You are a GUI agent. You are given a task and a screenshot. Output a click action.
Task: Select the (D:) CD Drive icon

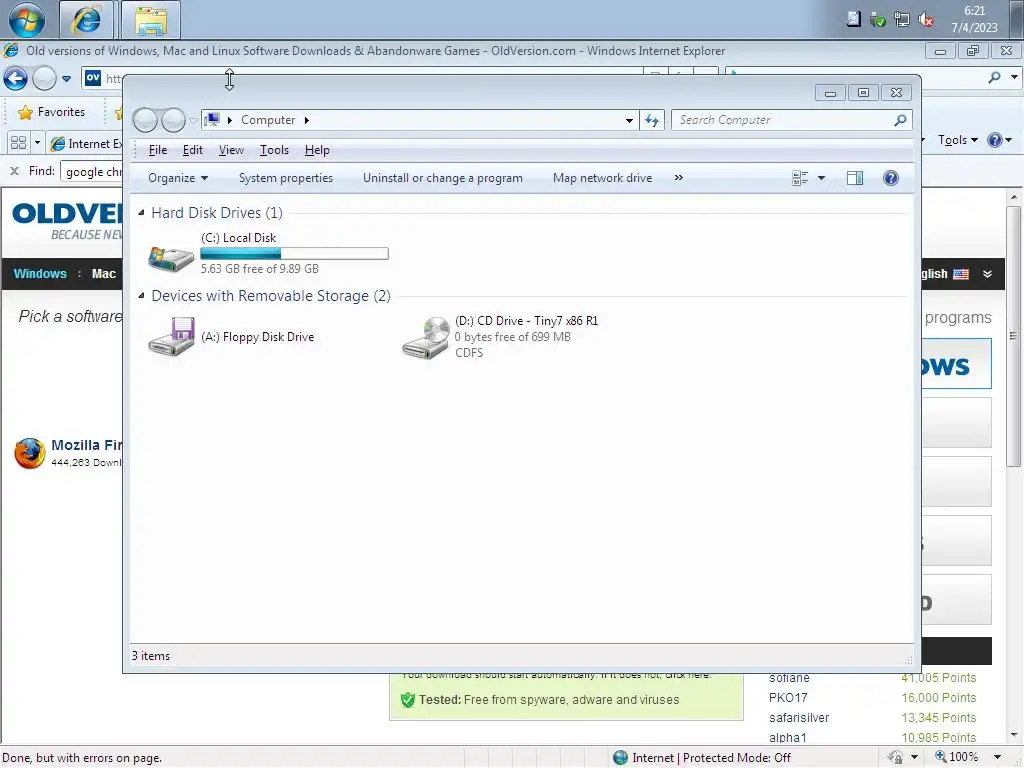(425, 337)
